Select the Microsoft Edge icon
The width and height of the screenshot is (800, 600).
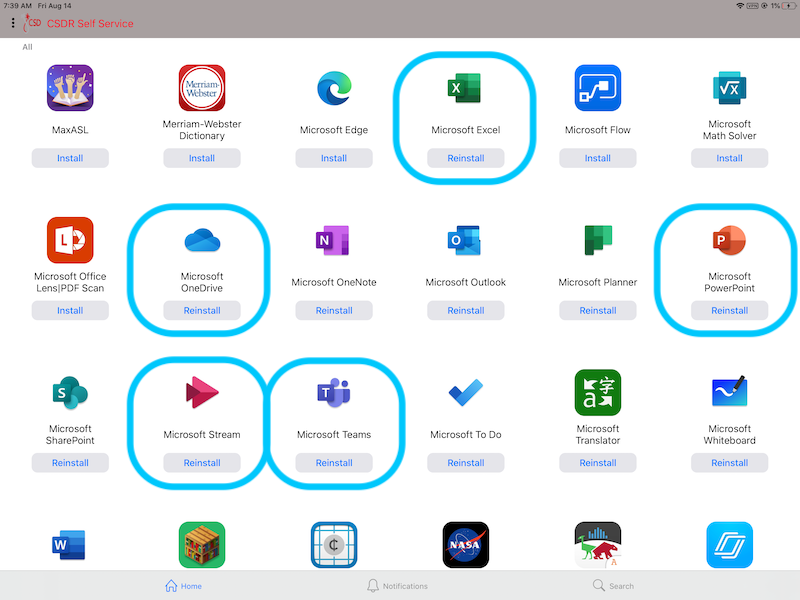click(x=334, y=88)
